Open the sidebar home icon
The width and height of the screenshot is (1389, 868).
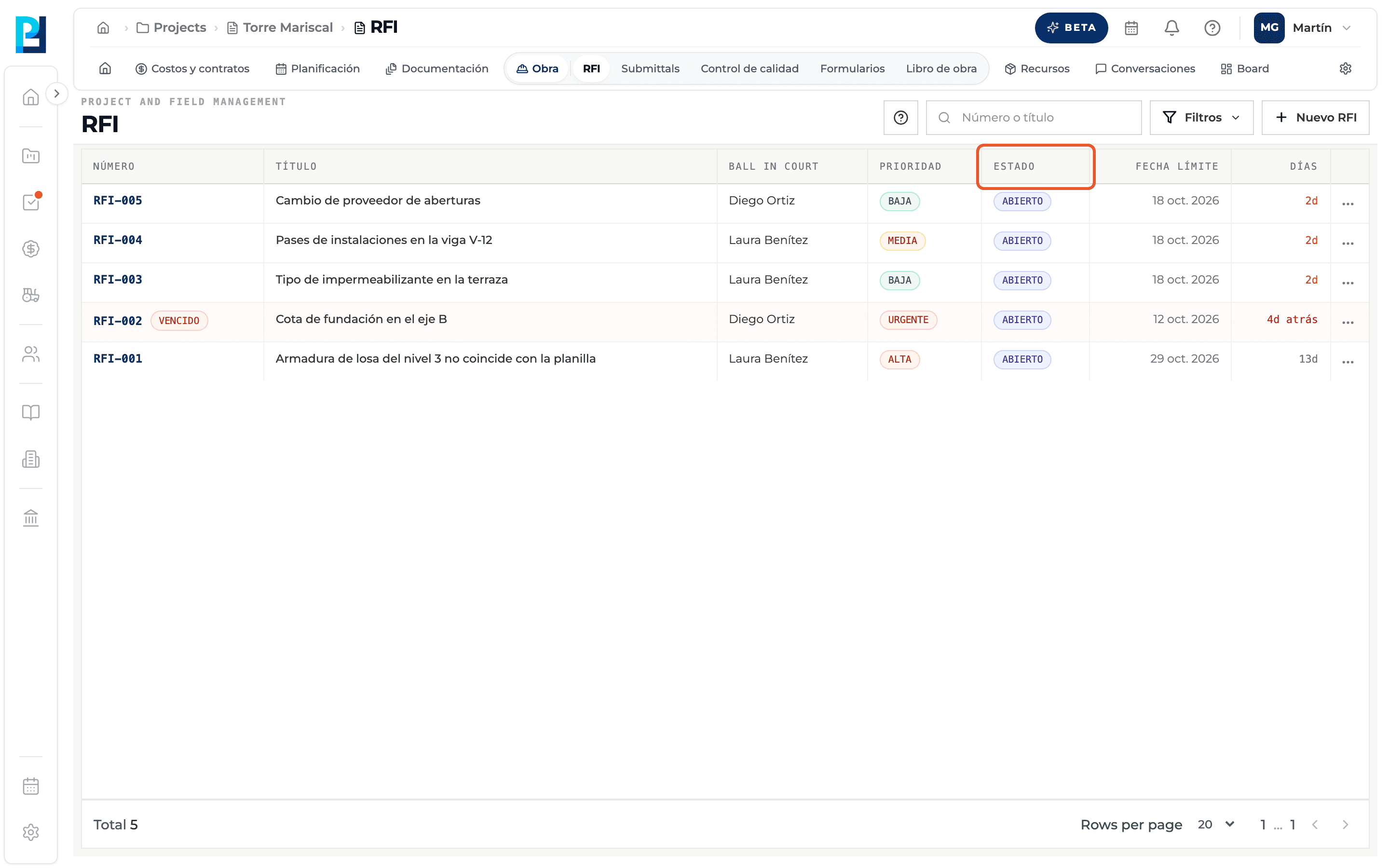[31, 97]
